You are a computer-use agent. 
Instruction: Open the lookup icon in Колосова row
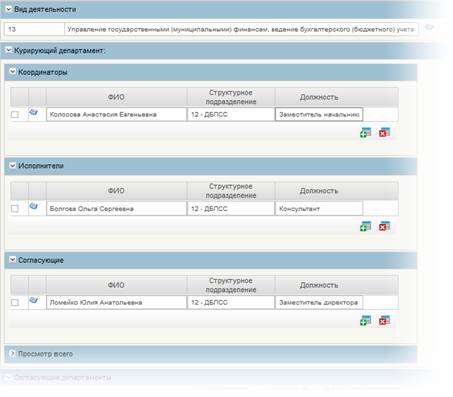pos(33,112)
